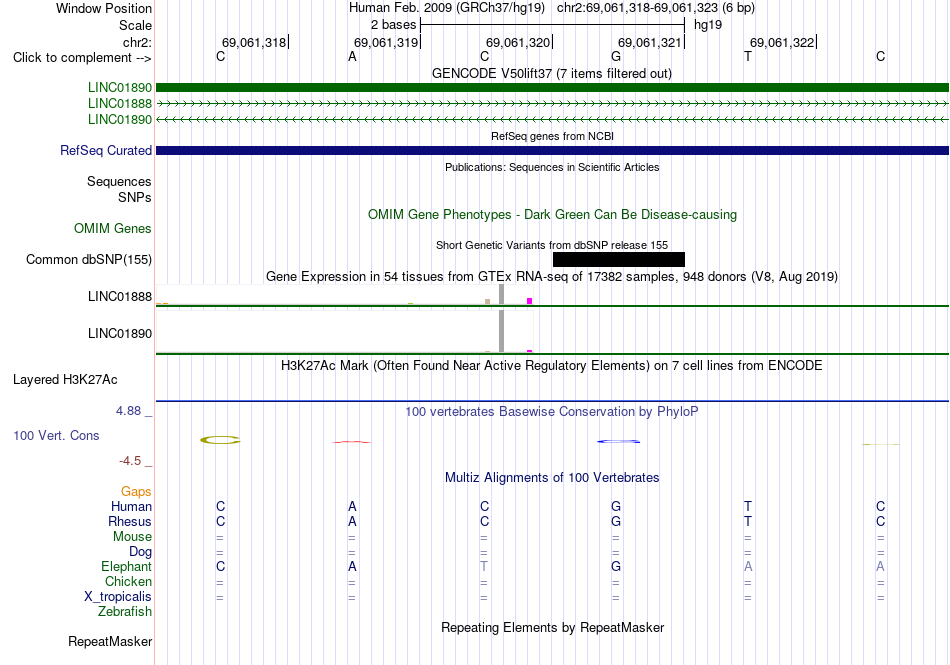Click the LINC01888 GTEx side label
Screen dimensions: 950x665
[x=119, y=296]
